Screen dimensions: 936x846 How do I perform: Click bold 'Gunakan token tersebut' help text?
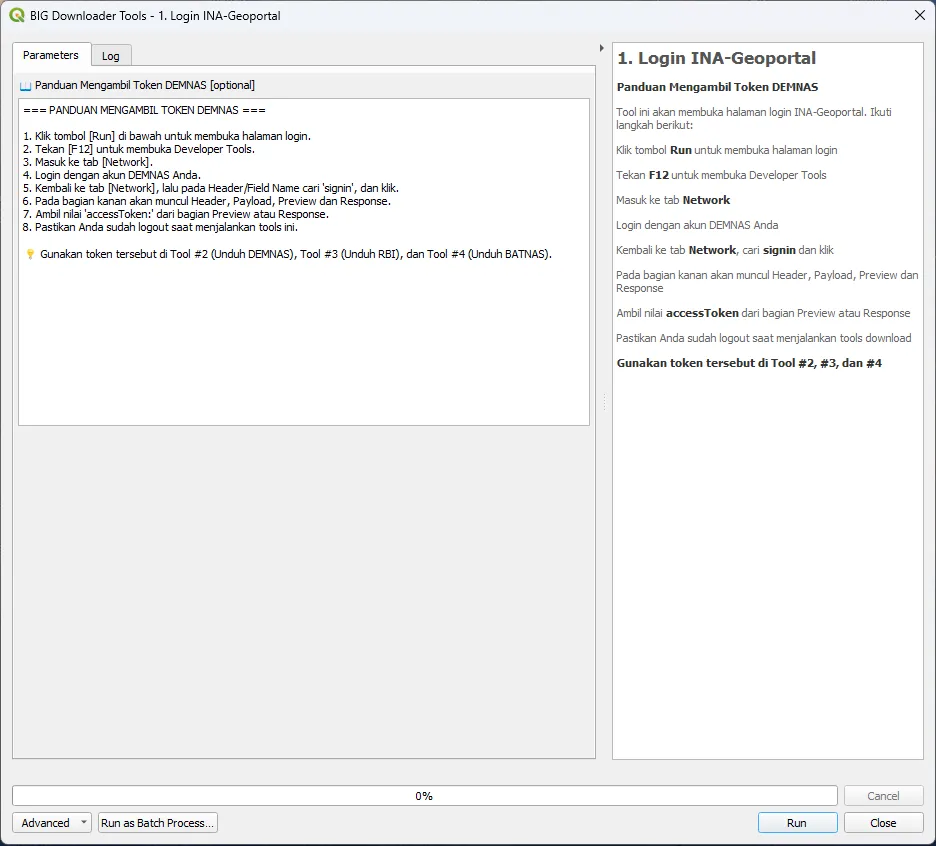click(749, 363)
